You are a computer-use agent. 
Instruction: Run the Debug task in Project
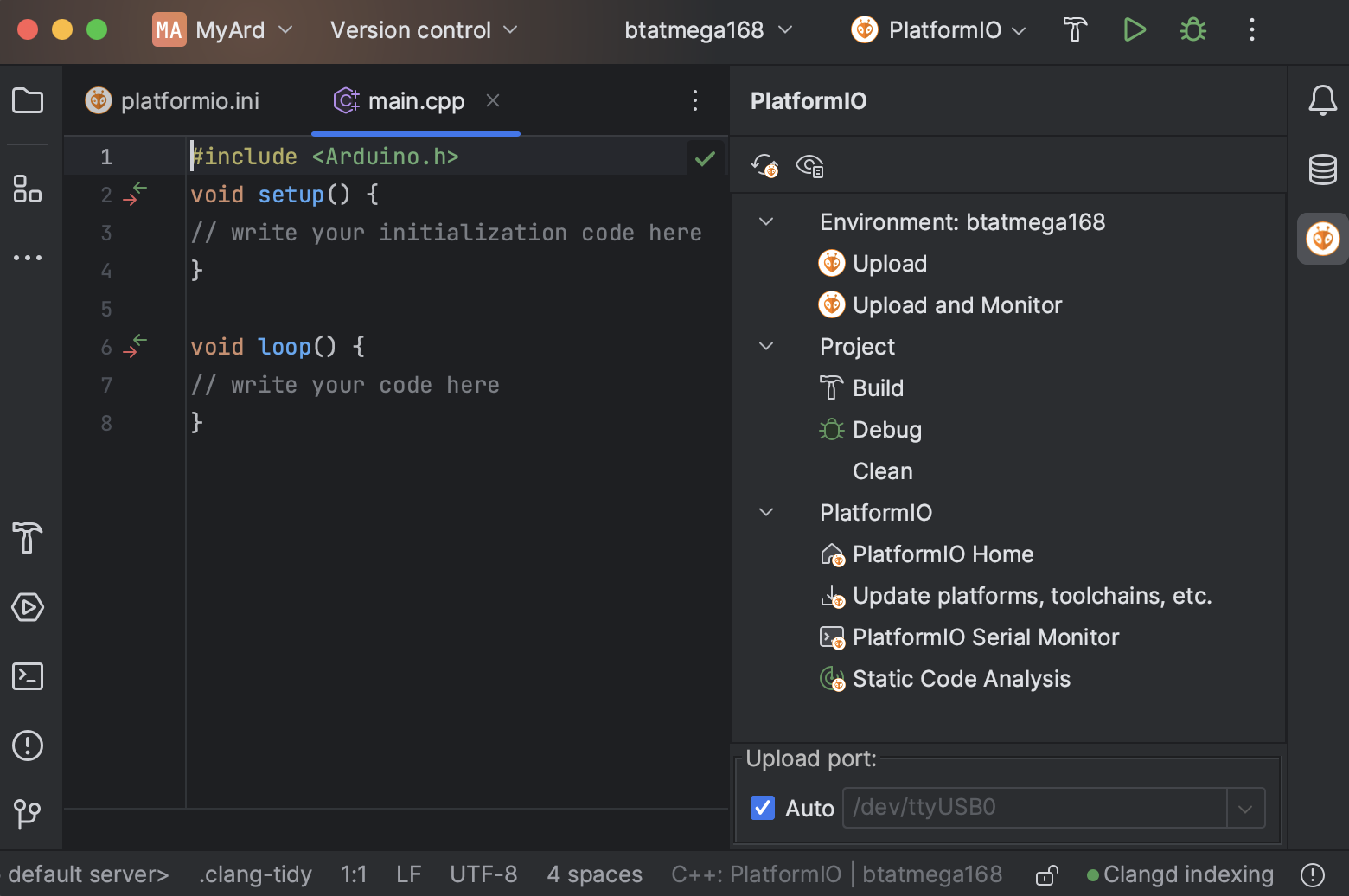[x=870, y=429]
